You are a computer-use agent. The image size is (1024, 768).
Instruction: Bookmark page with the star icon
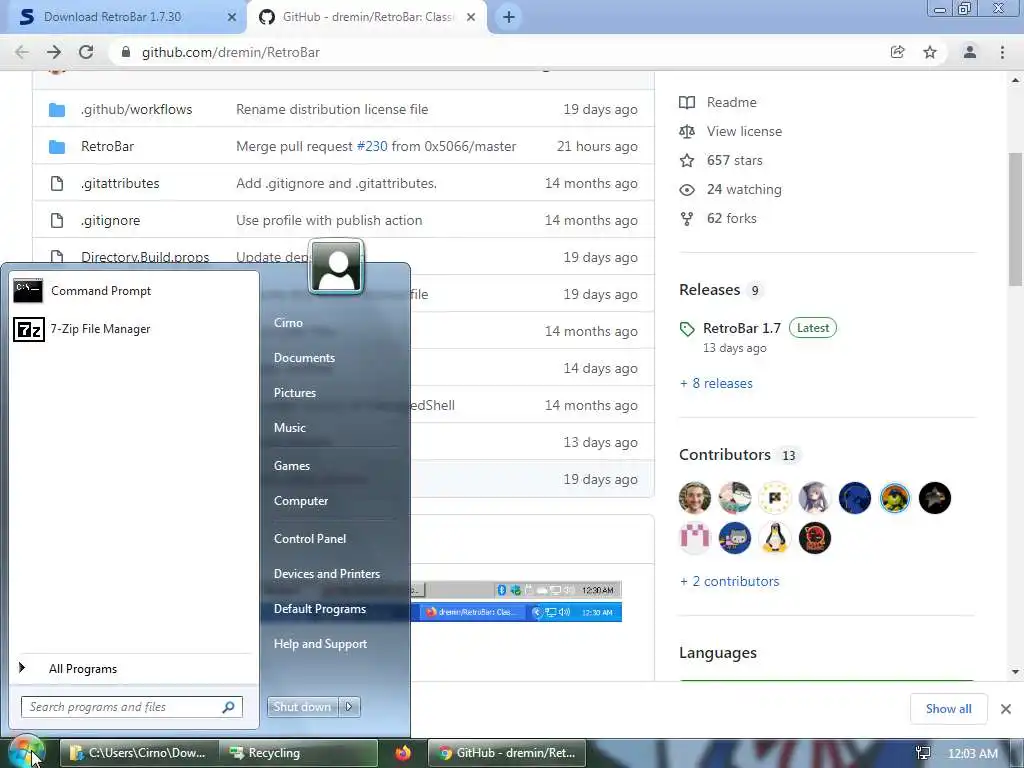(930, 52)
